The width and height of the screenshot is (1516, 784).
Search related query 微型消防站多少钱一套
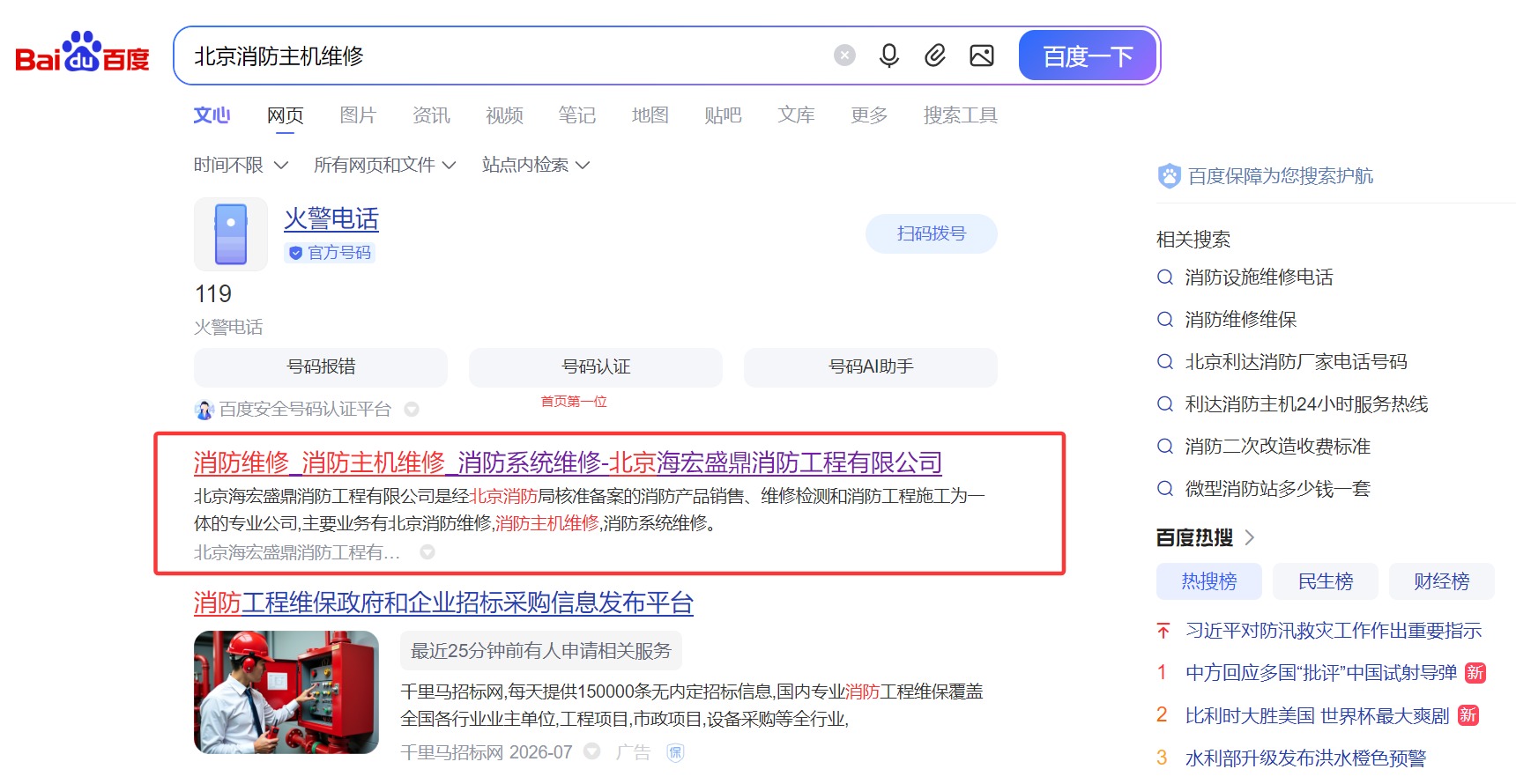(x=1278, y=489)
